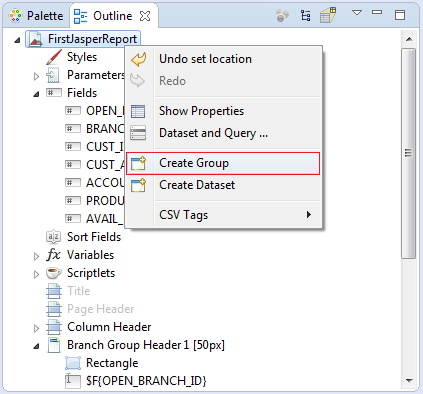Click the Scriptlets coffee cup icon

click(54, 273)
